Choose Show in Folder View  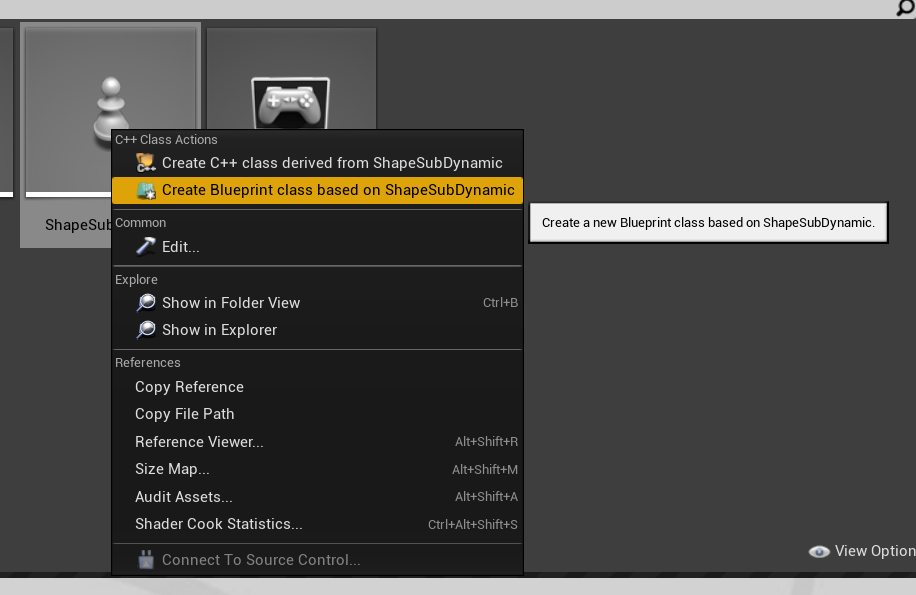[317, 302]
